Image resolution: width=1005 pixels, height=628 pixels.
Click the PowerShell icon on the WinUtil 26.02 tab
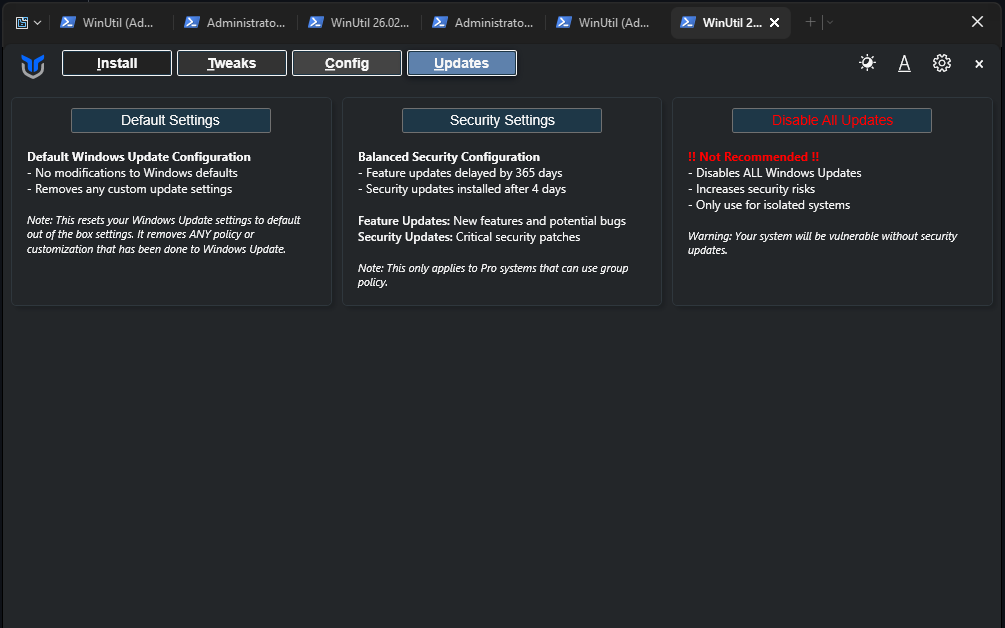[316, 22]
